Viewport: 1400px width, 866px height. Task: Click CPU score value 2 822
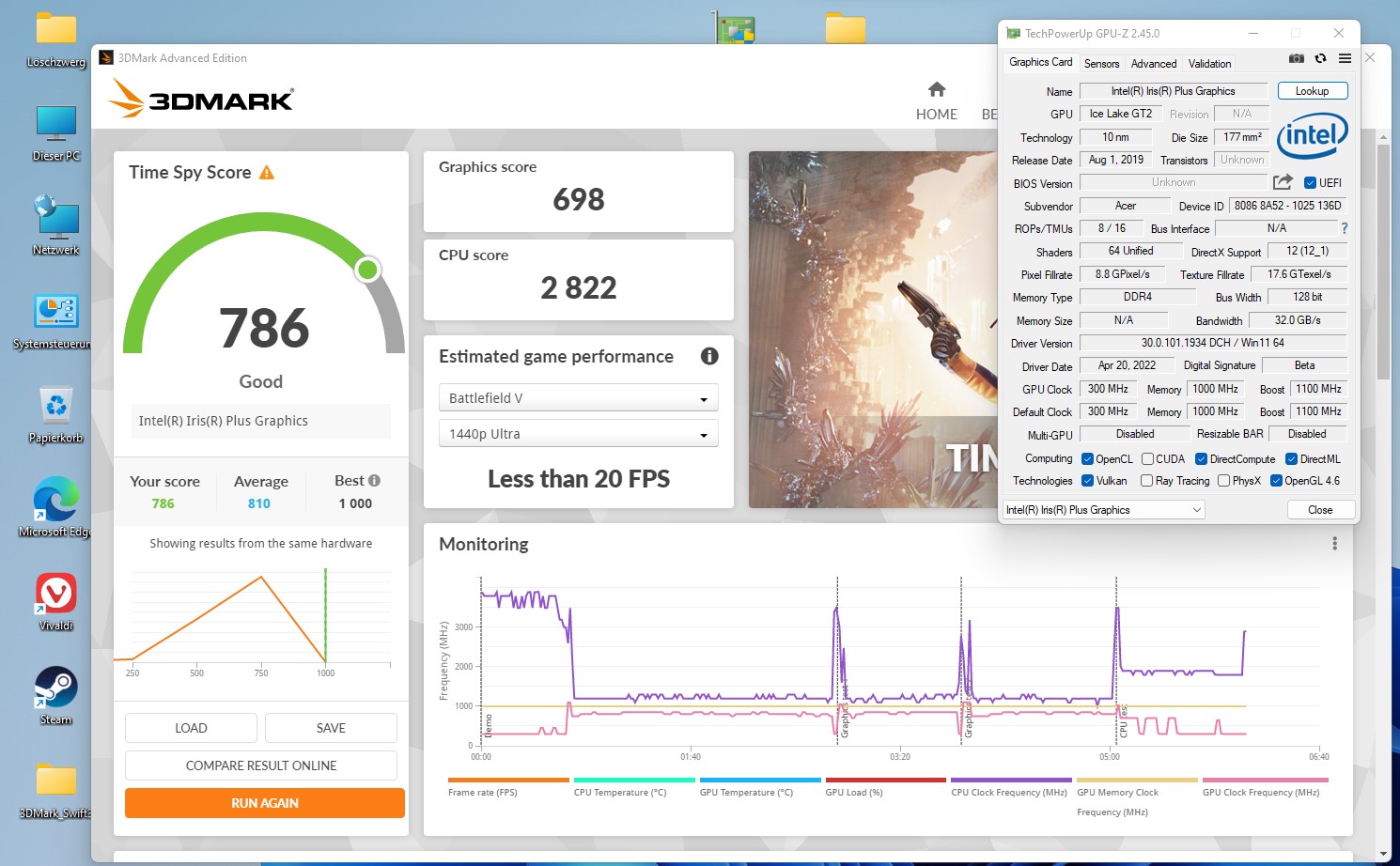click(579, 287)
